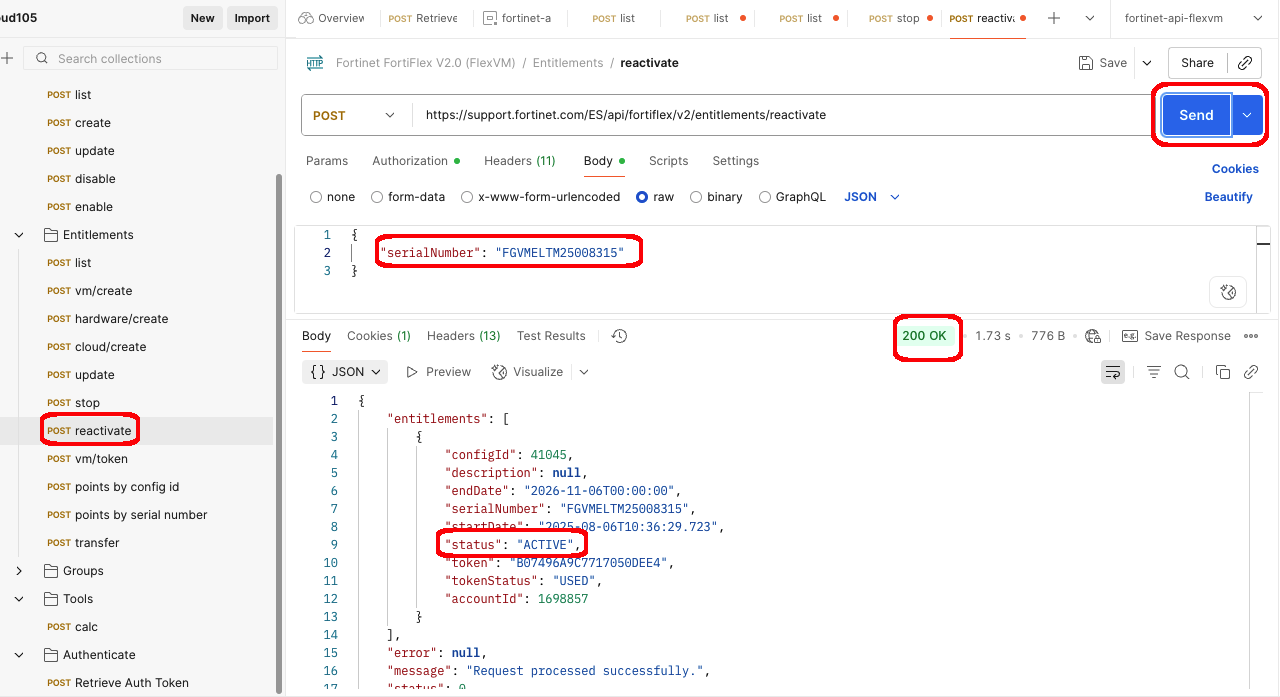Focus the Search collections field
Image resolution: width=1280 pixels, height=697 pixels.
150,59
